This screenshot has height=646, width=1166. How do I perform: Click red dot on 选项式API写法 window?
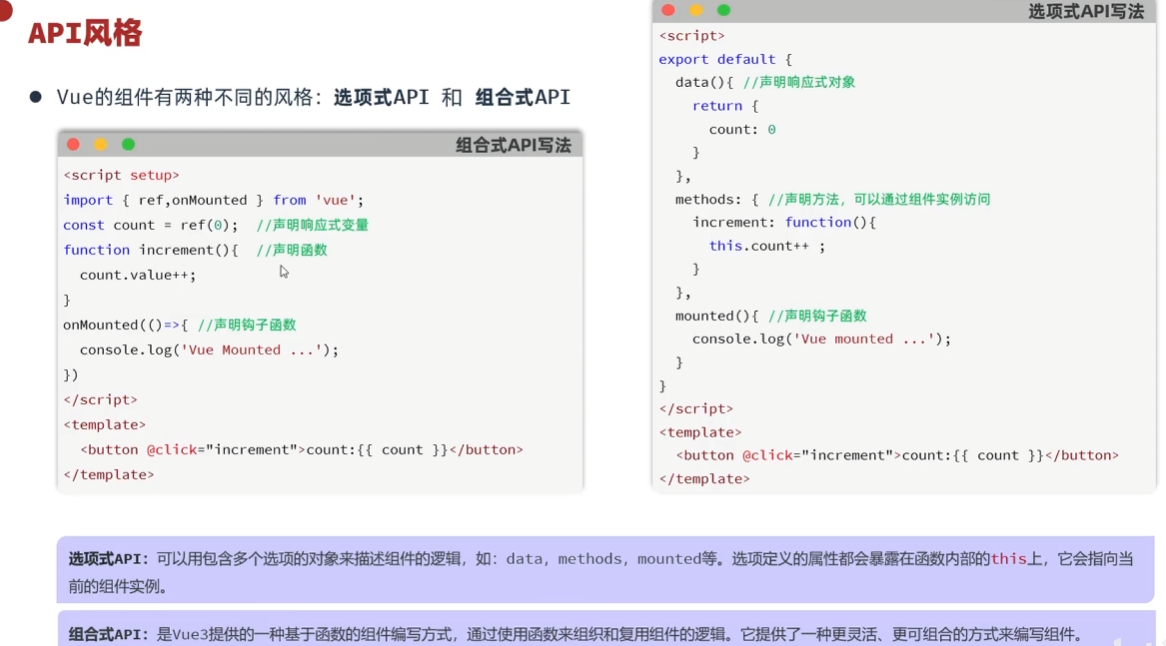668,10
